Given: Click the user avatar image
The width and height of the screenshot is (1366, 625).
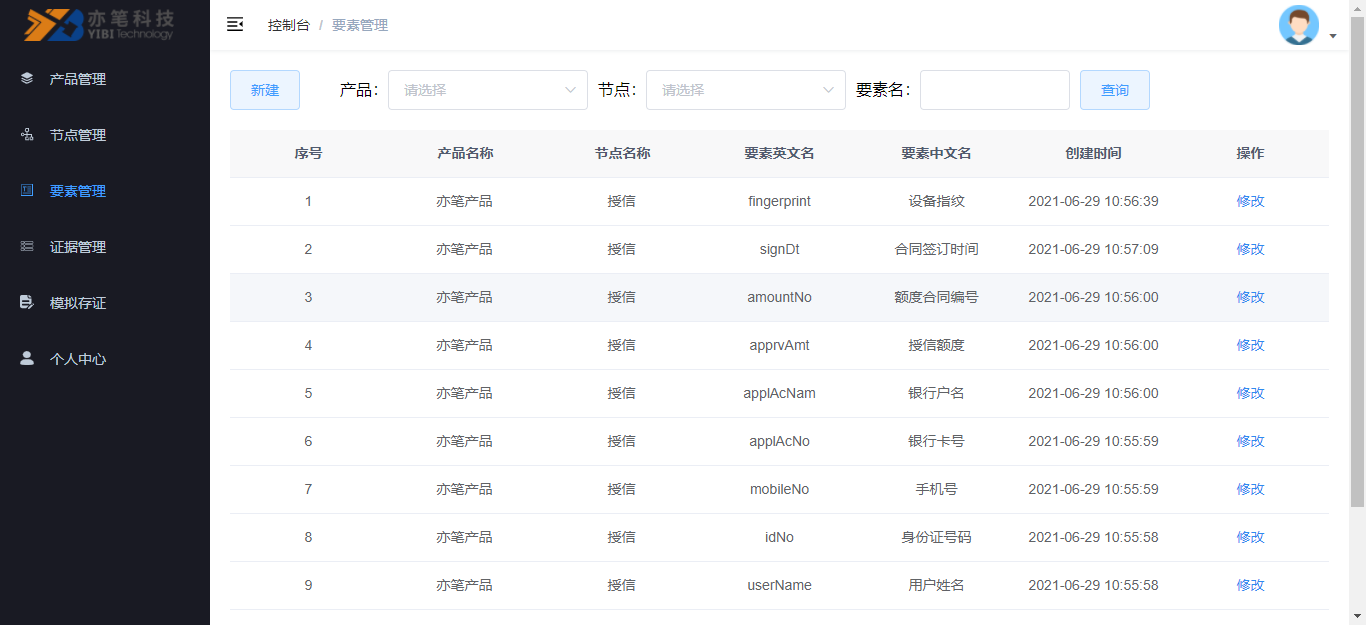Looking at the screenshot, I should (x=1298, y=25).
